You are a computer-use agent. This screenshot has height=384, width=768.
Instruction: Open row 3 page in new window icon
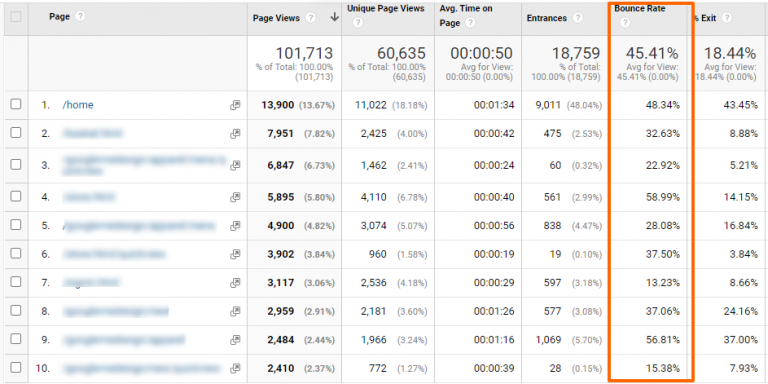(235, 165)
